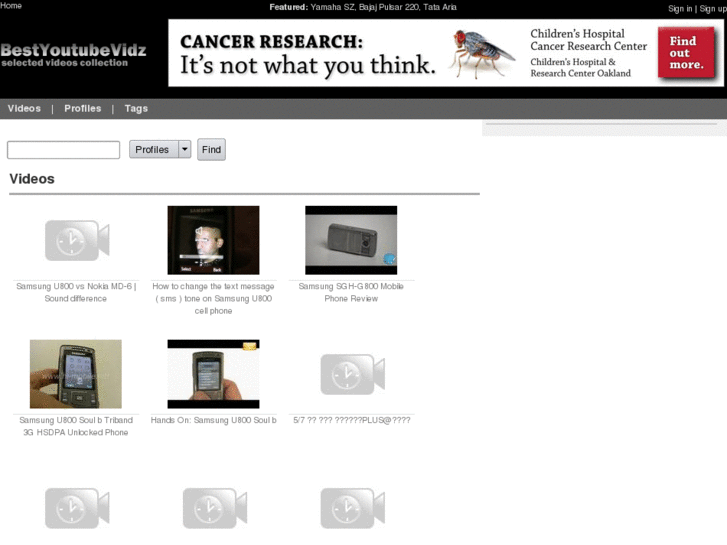The width and height of the screenshot is (727, 545).
Task: Click the Find button
Action: point(211,149)
